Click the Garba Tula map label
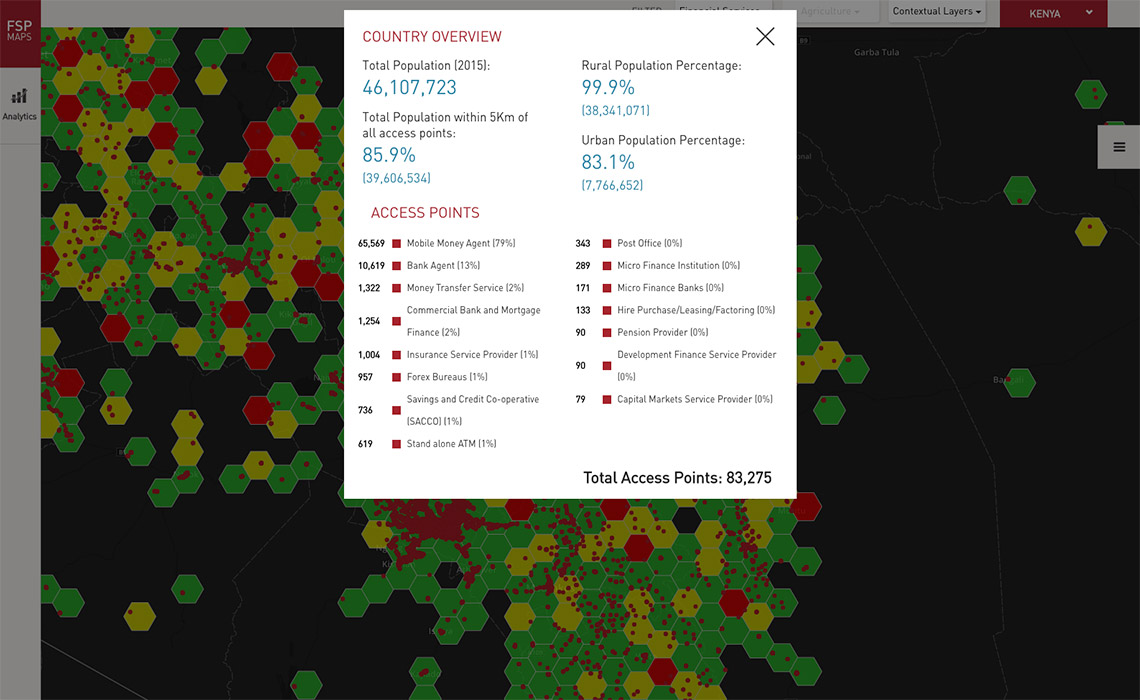This screenshot has width=1140, height=700. tap(876, 52)
